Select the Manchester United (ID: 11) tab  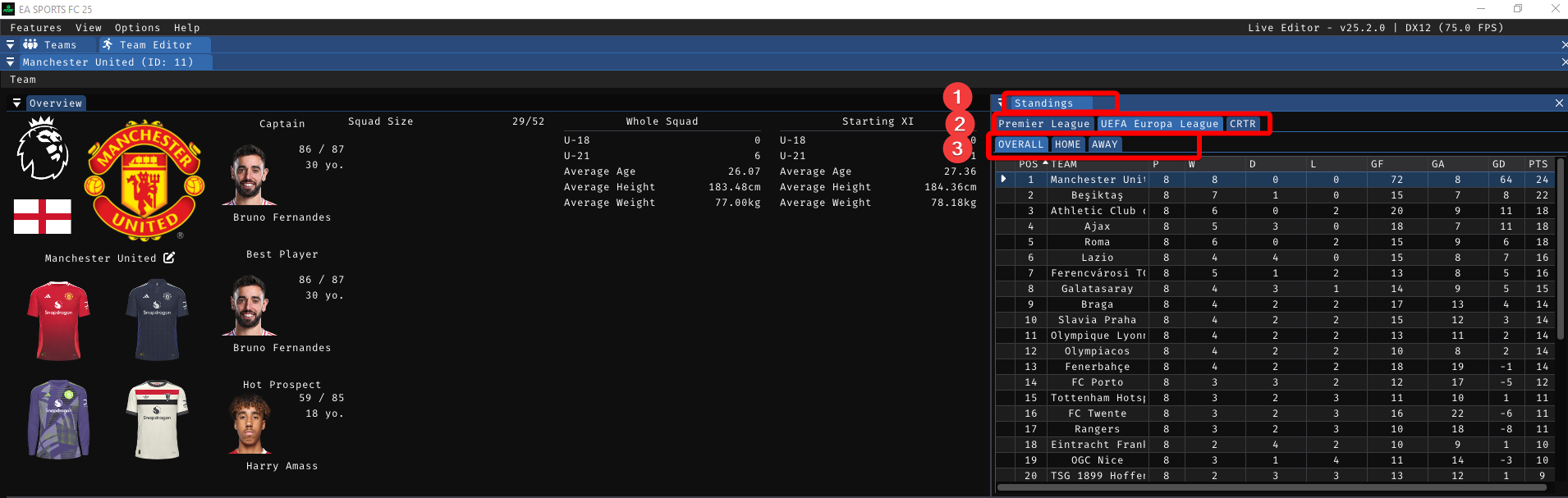pos(108,62)
